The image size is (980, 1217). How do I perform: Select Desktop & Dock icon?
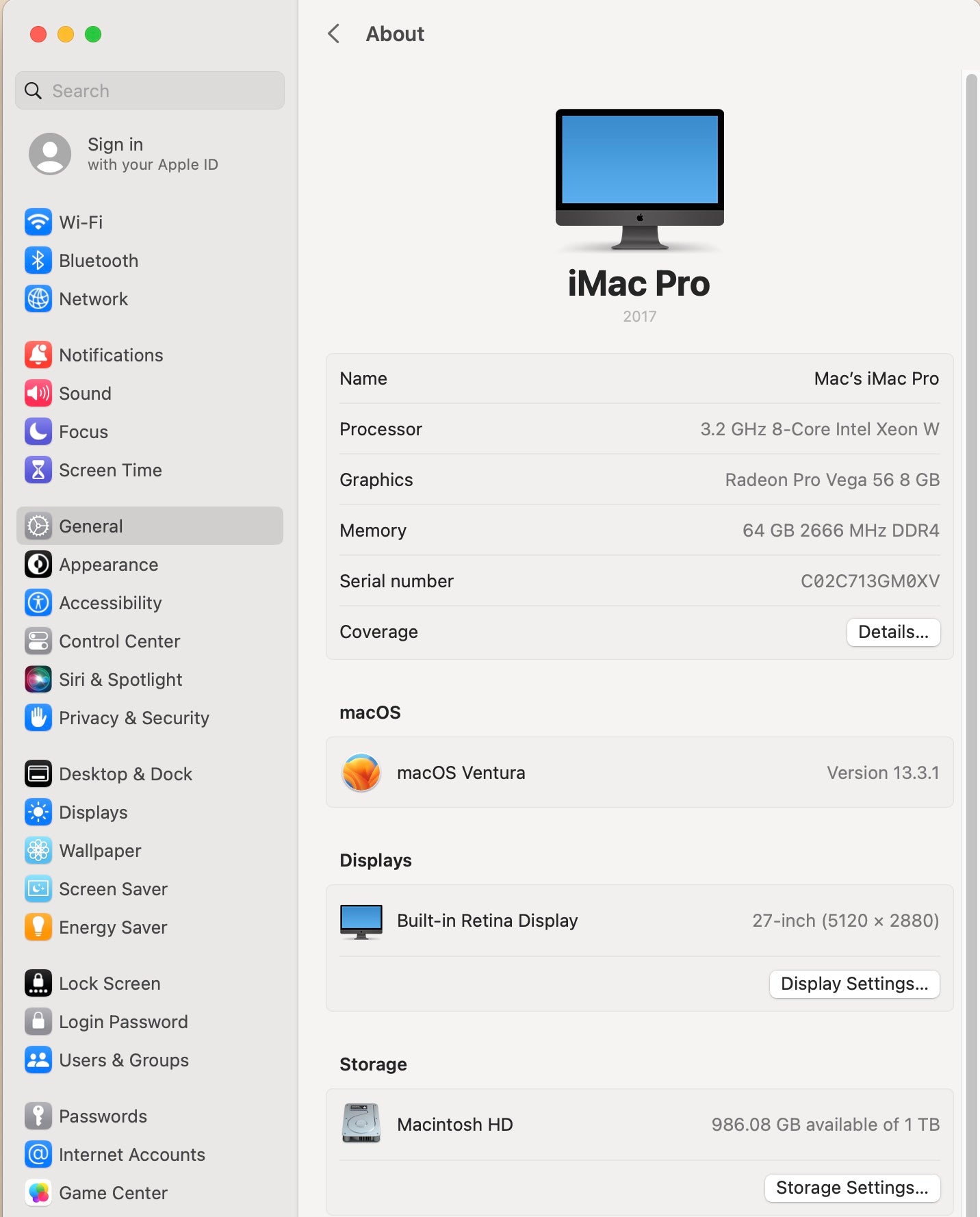[38, 773]
